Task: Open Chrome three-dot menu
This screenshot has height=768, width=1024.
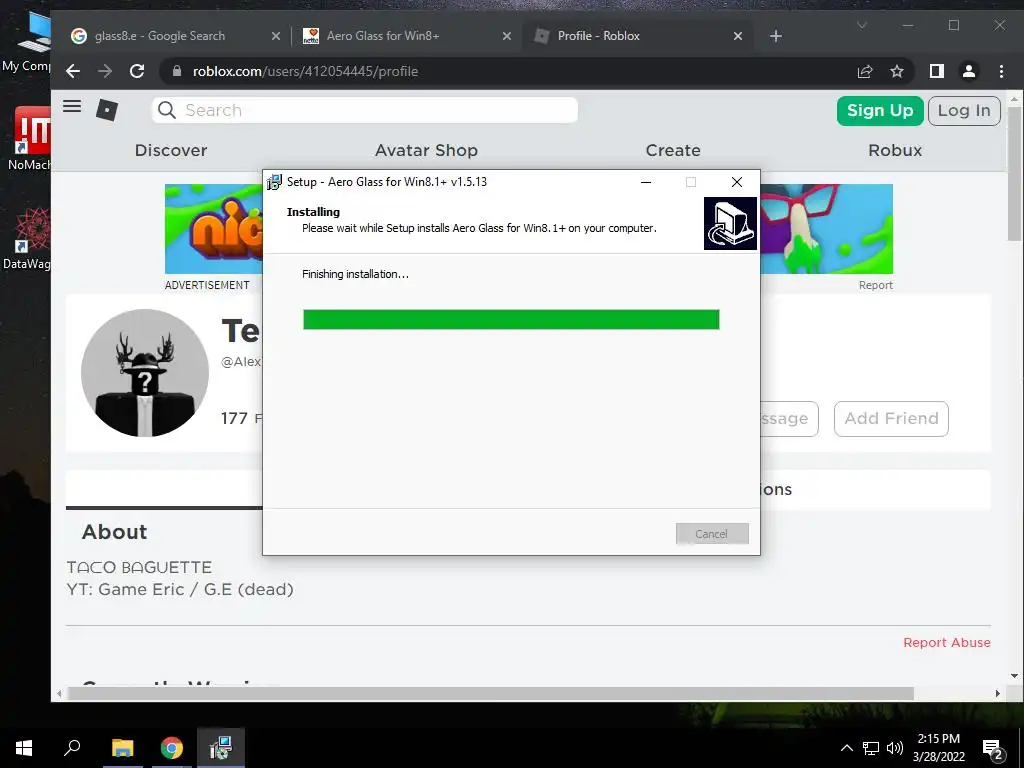Action: pyautogui.click(x=1001, y=71)
